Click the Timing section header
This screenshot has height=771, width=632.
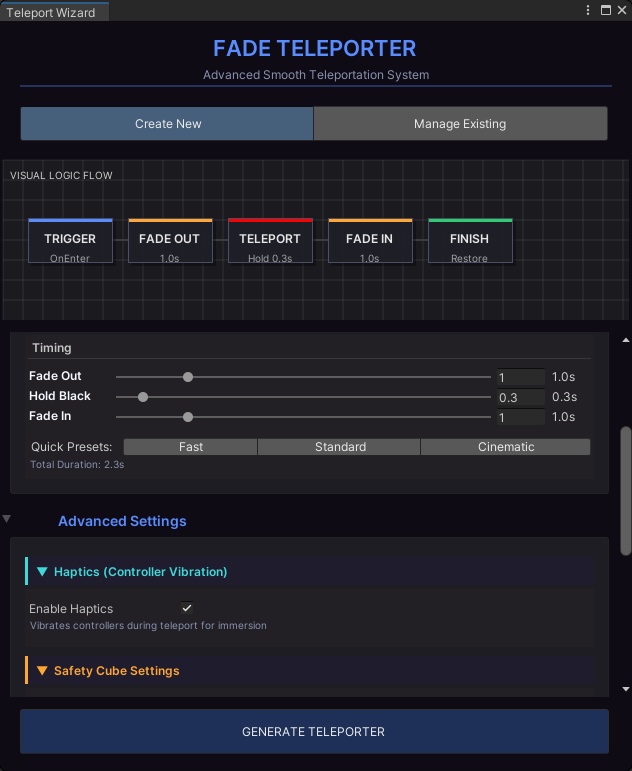(x=52, y=348)
